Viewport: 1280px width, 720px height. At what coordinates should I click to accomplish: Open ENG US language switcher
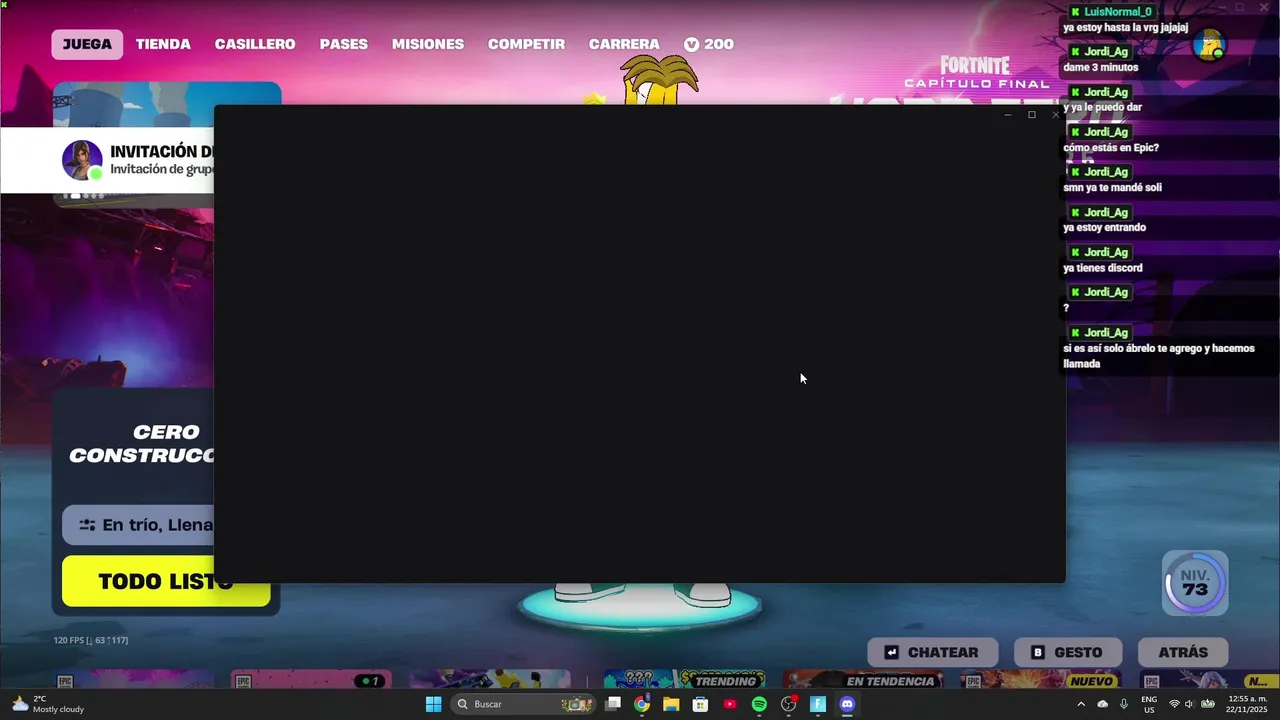point(1149,704)
